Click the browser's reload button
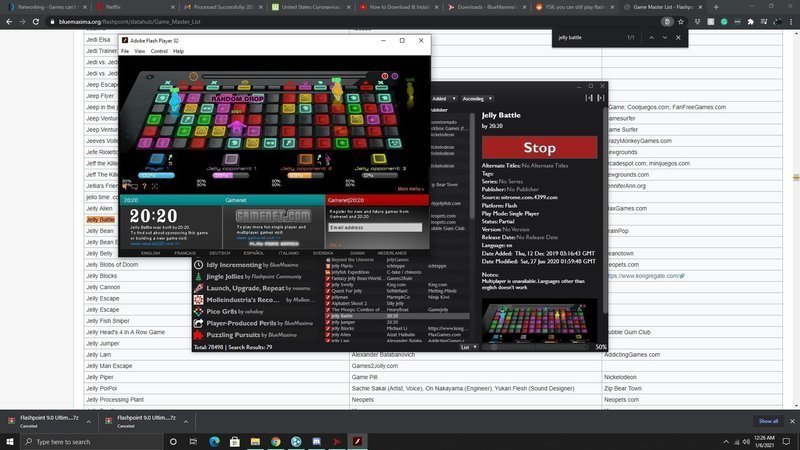The width and height of the screenshot is (800, 450). coord(36,22)
